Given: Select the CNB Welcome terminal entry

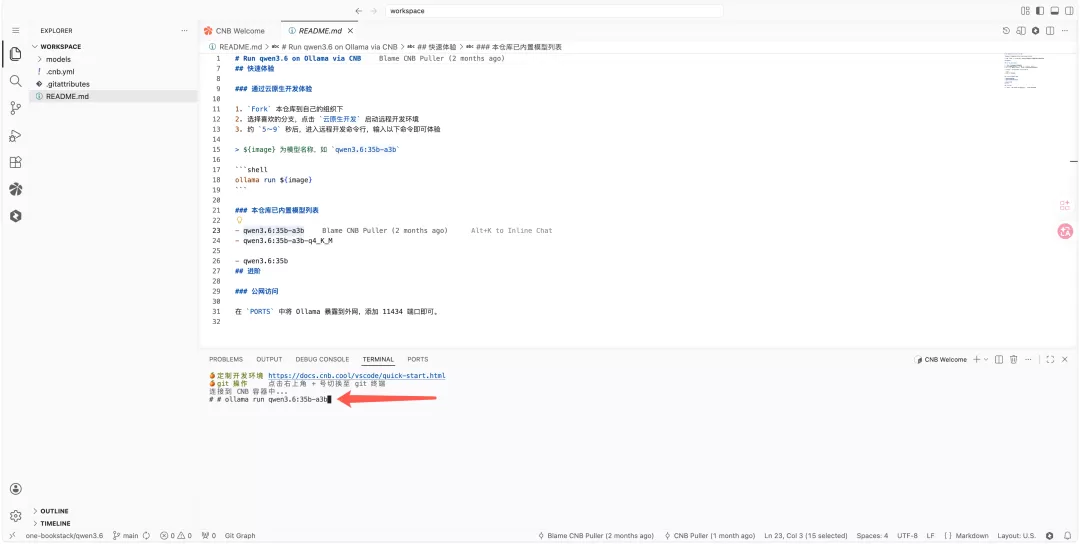Looking at the screenshot, I should pyautogui.click(x=941, y=359).
